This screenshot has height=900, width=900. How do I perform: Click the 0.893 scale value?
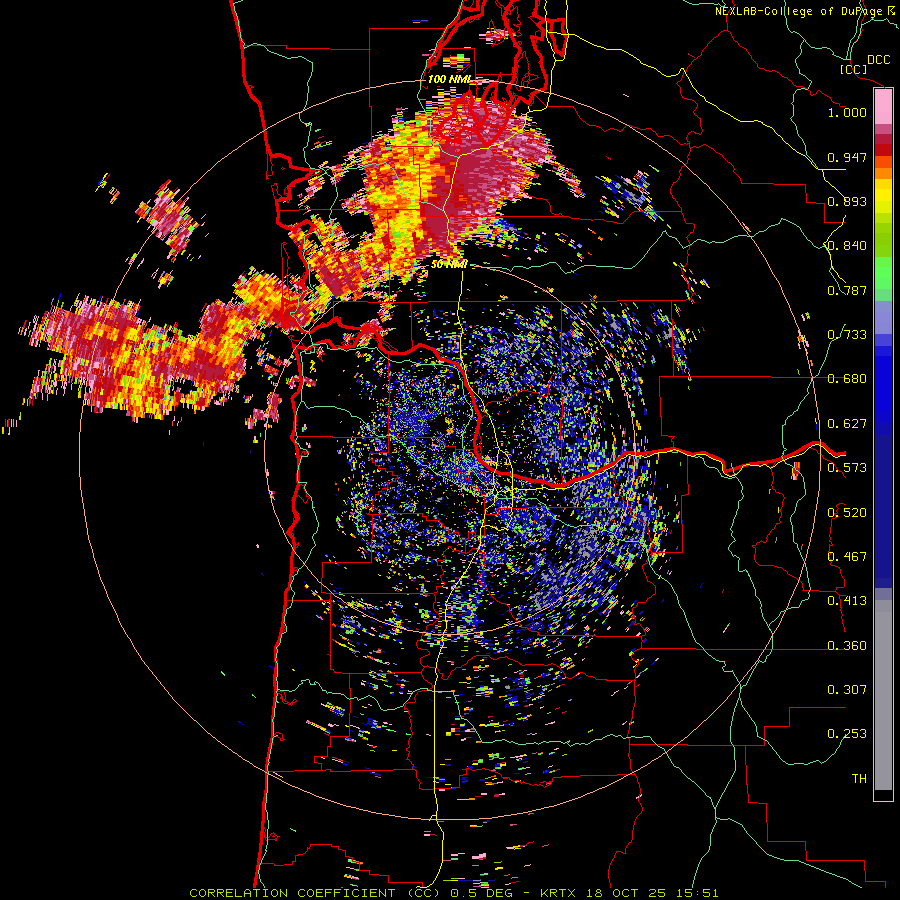pos(847,201)
